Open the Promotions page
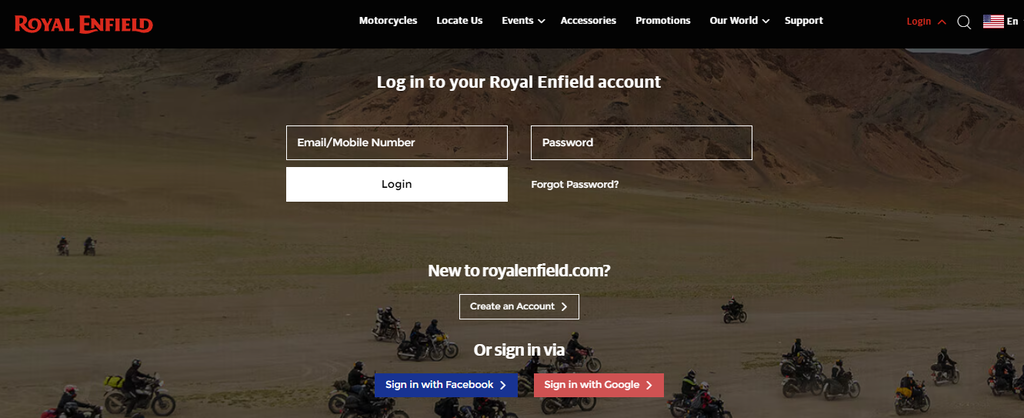The image size is (1024, 418). [663, 20]
